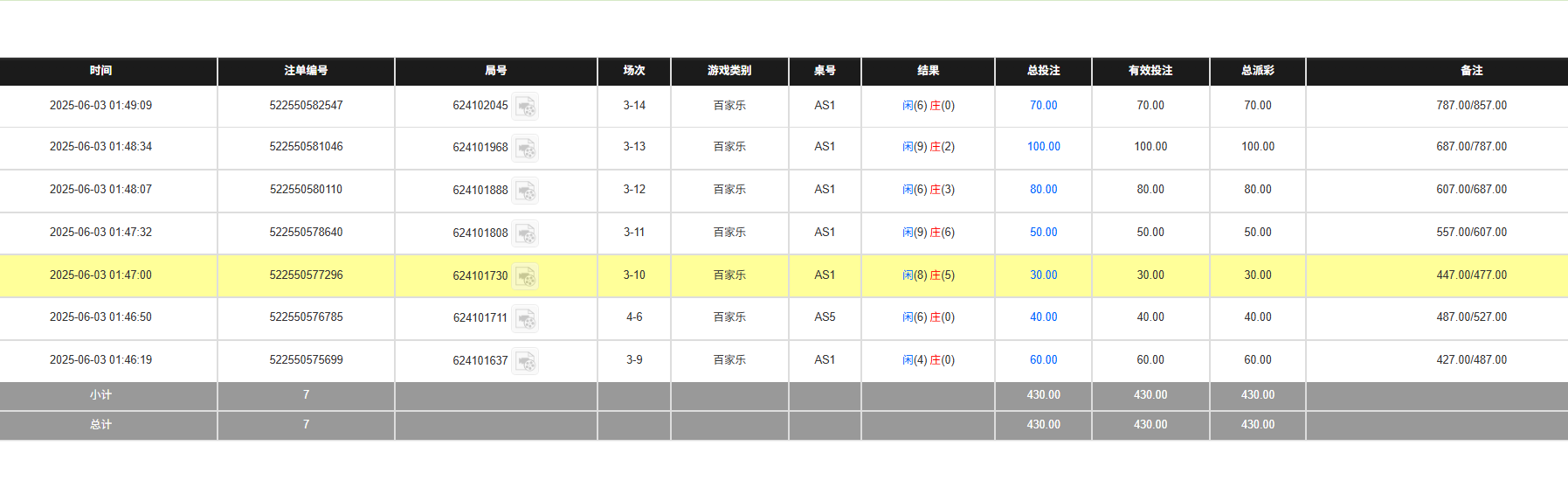Click the result 闲(9) 庄(2)
Screen dimensions: 1568x501
pyautogui.click(x=928, y=147)
